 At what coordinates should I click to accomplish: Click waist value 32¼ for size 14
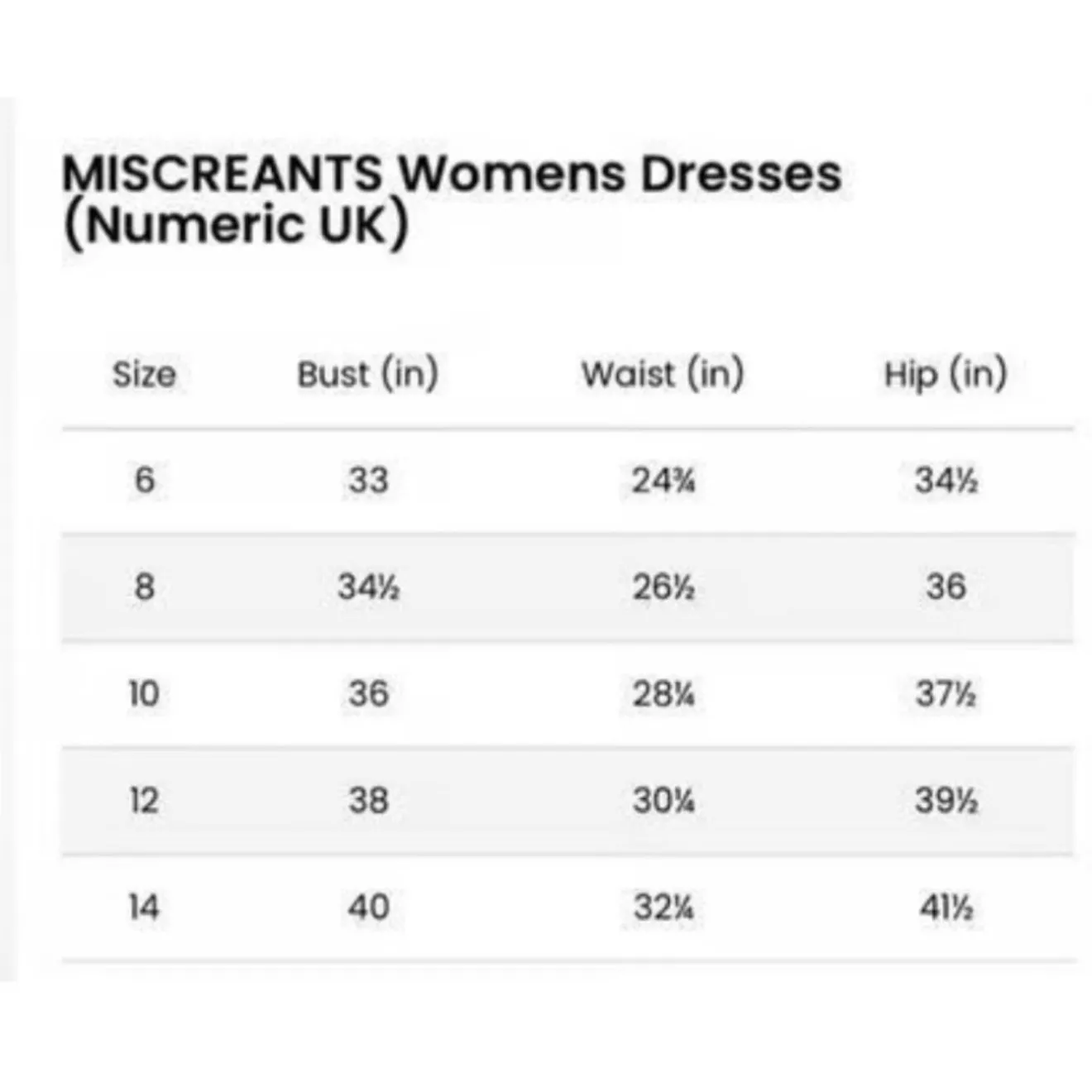663,907
